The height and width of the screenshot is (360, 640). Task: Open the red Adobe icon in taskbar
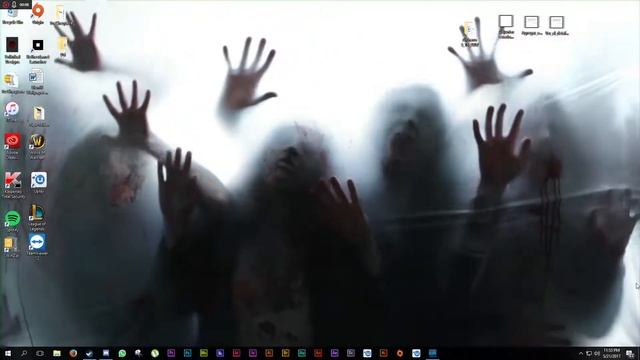tap(318, 353)
